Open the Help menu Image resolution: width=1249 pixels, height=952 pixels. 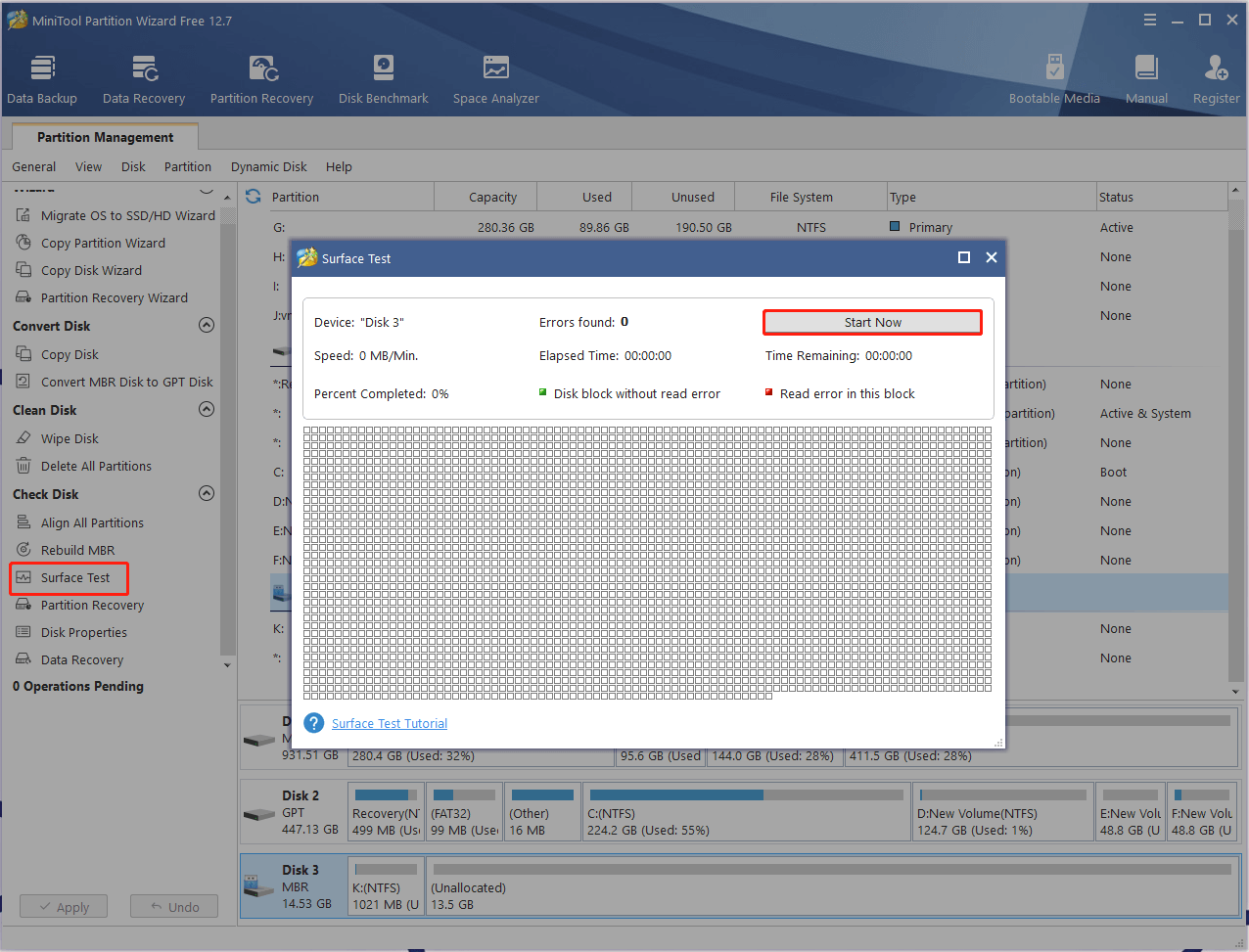[339, 166]
